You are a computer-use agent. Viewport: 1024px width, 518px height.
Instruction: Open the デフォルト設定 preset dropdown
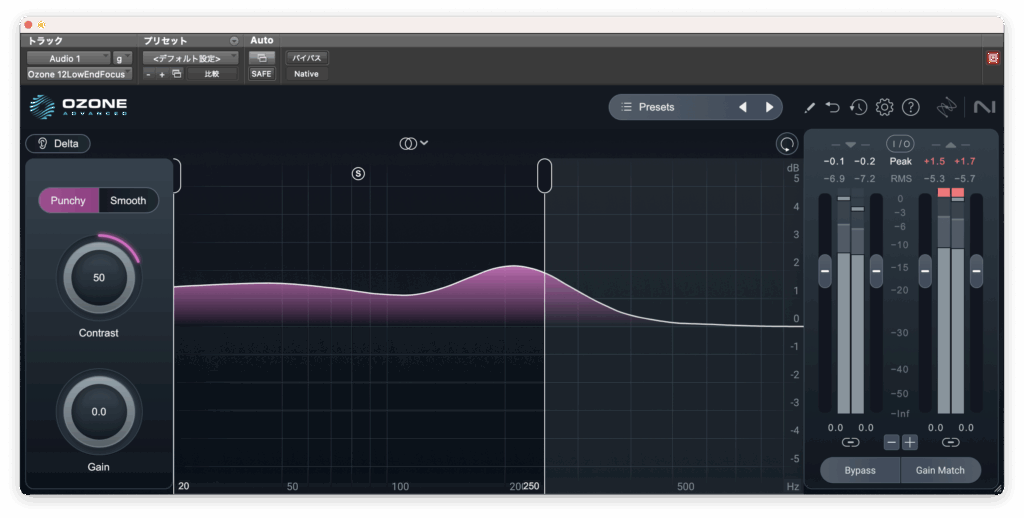[190, 59]
